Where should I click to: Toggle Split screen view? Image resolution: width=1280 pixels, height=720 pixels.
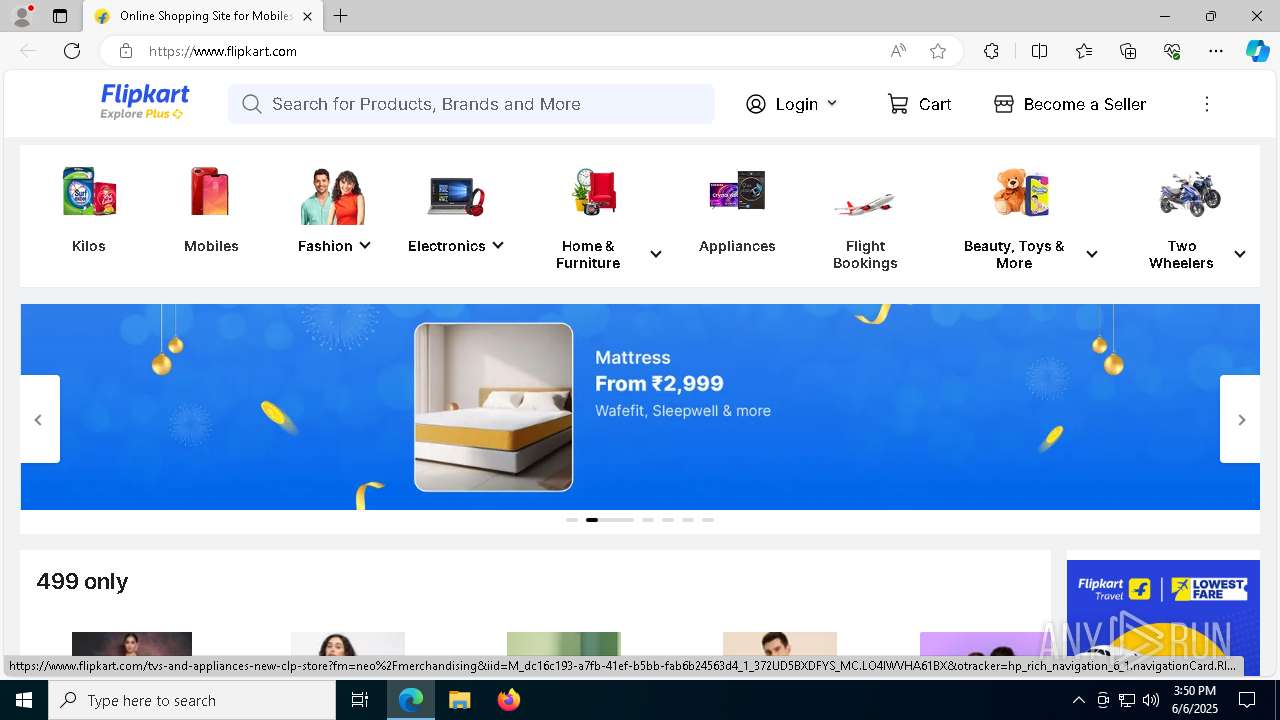tap(1039, 51)
